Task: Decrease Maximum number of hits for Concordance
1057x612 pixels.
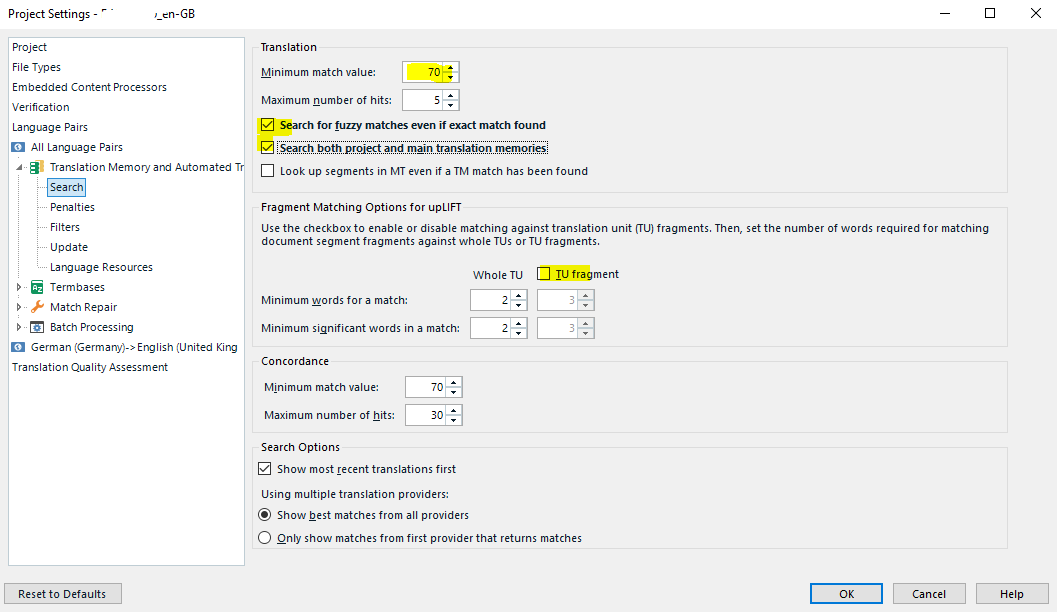Action: (x=453, y=420)
